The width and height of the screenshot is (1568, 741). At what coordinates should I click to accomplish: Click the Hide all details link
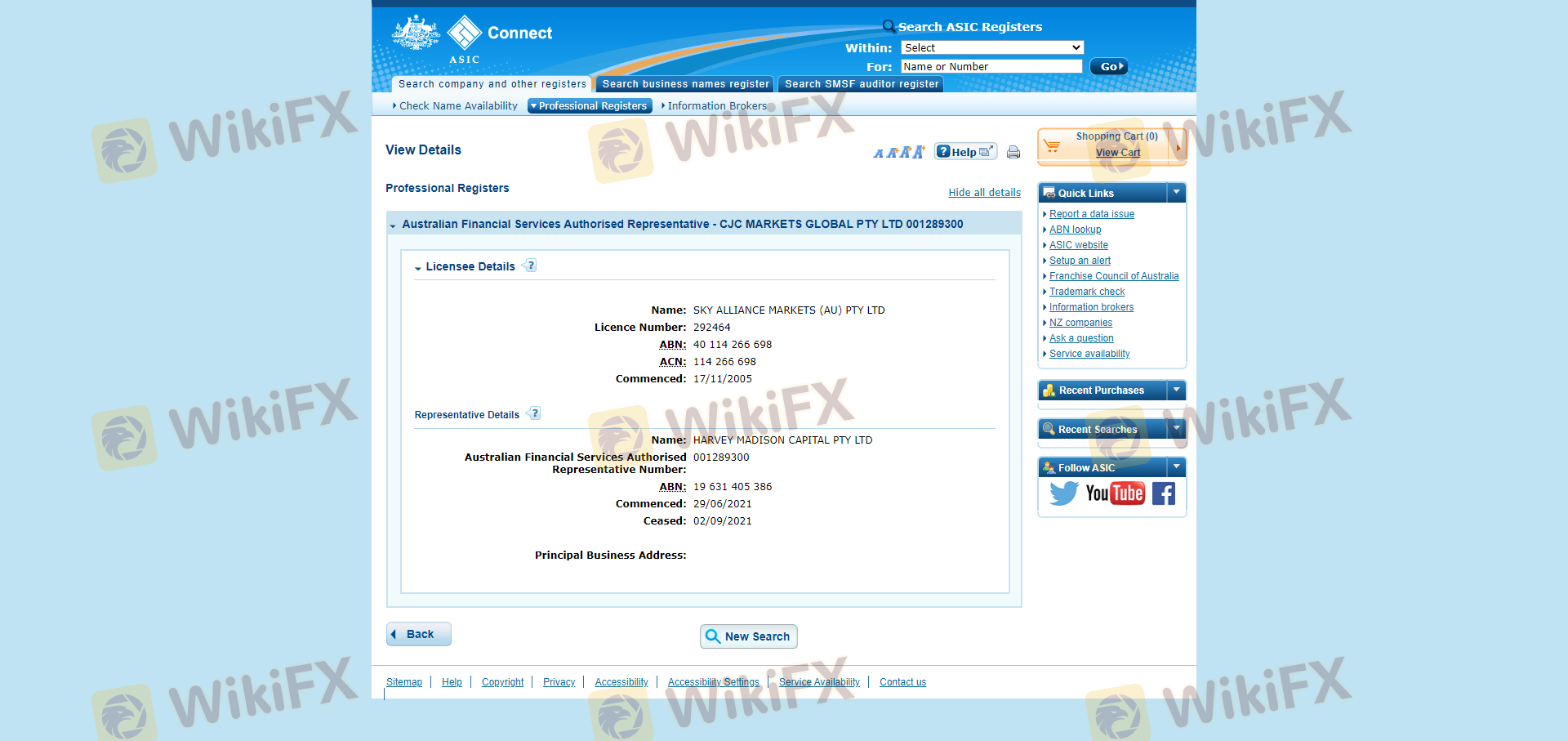tap(984, 193)
